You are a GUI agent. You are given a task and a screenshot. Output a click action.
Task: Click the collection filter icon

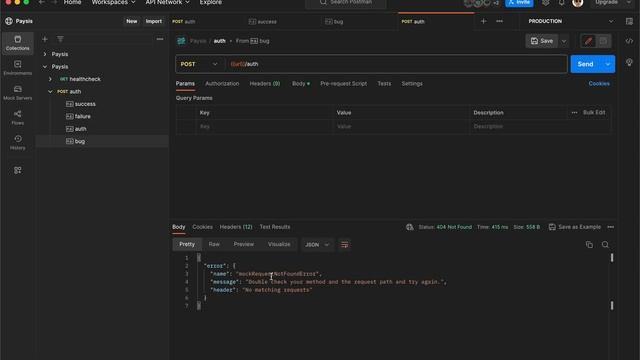(60, 39)
